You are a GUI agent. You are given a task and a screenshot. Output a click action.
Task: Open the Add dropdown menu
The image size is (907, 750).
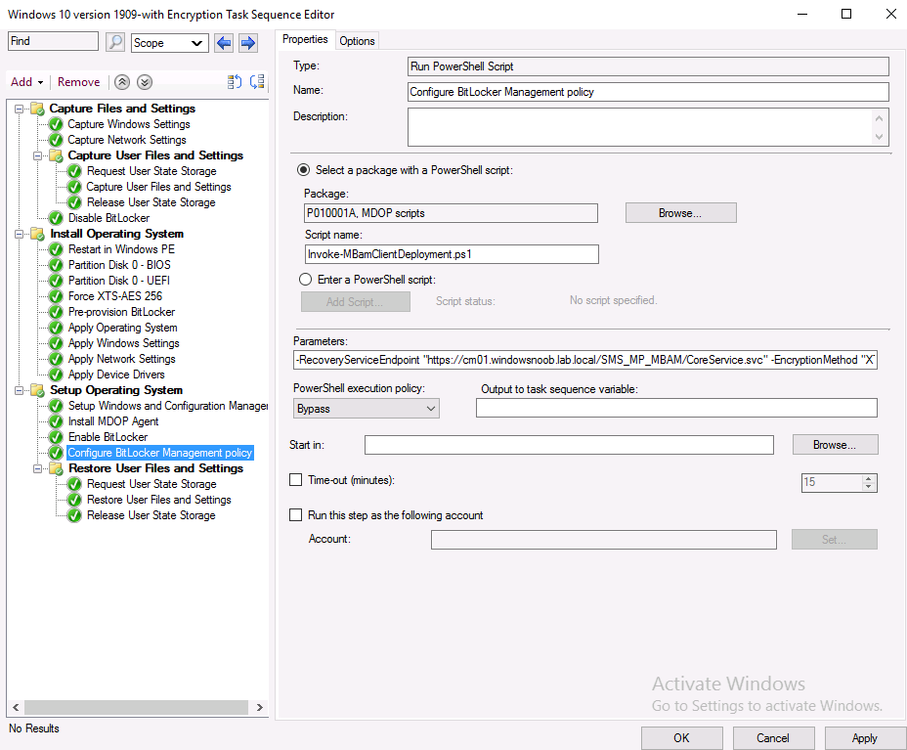coord(27,82)
